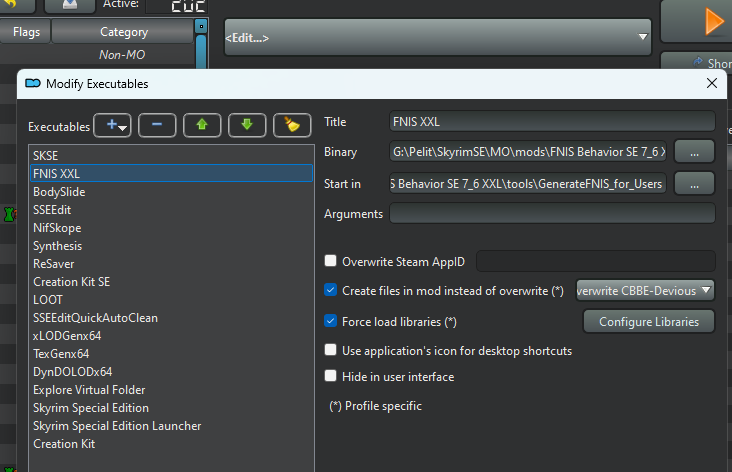The image size is (732, 472).
Task: Select Explore Virtual Folder entry
Action: 171,389
